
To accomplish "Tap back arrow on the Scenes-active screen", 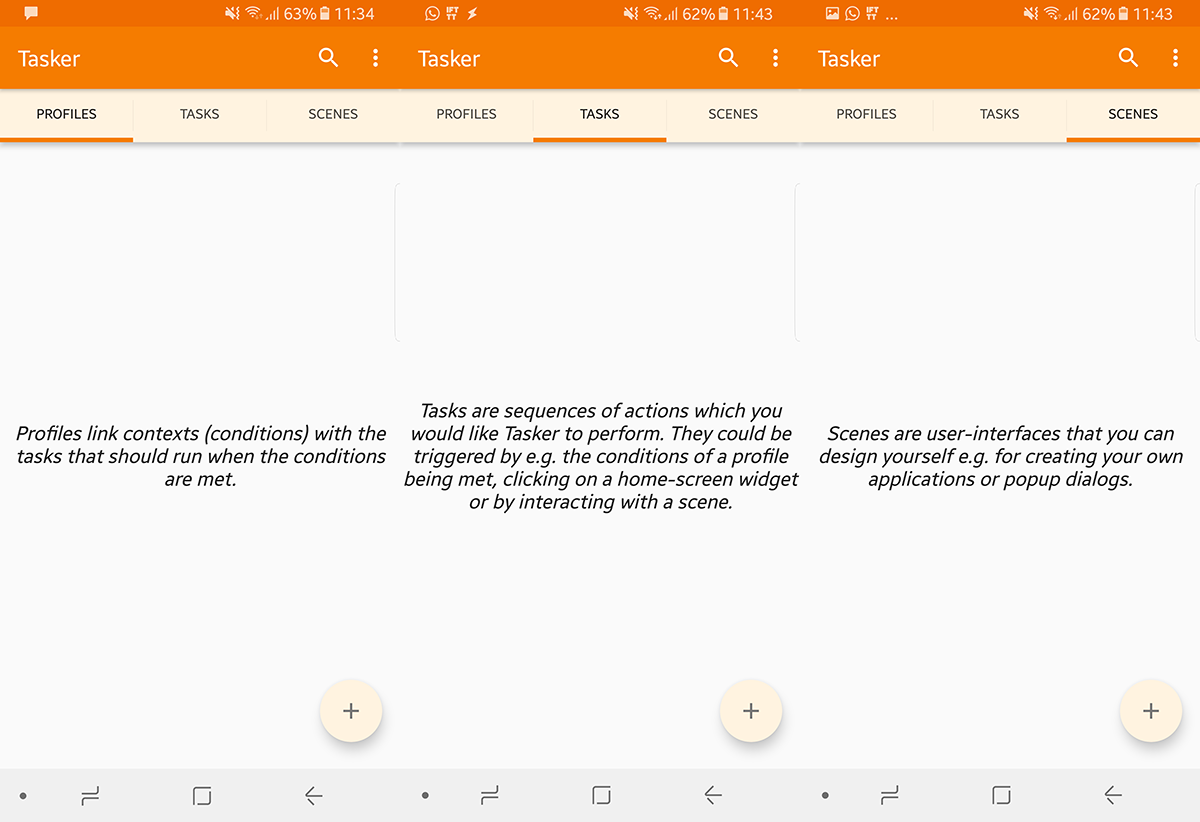I will click(x=1113, y=796).
